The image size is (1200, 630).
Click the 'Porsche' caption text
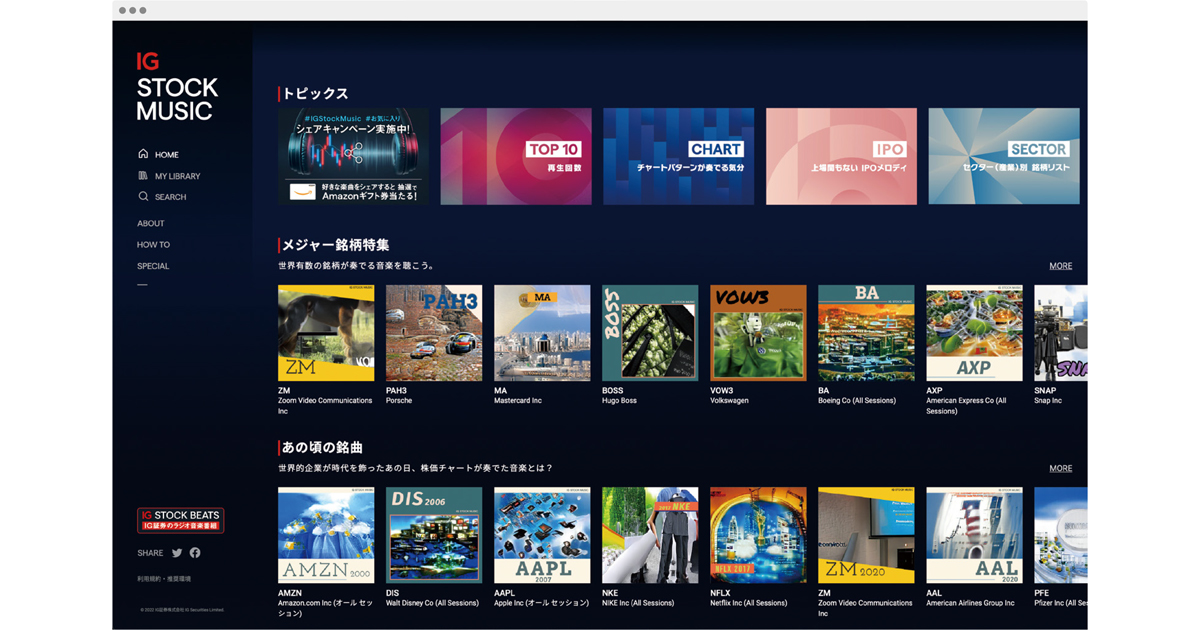pyautogui.click(x=399, y=401)
